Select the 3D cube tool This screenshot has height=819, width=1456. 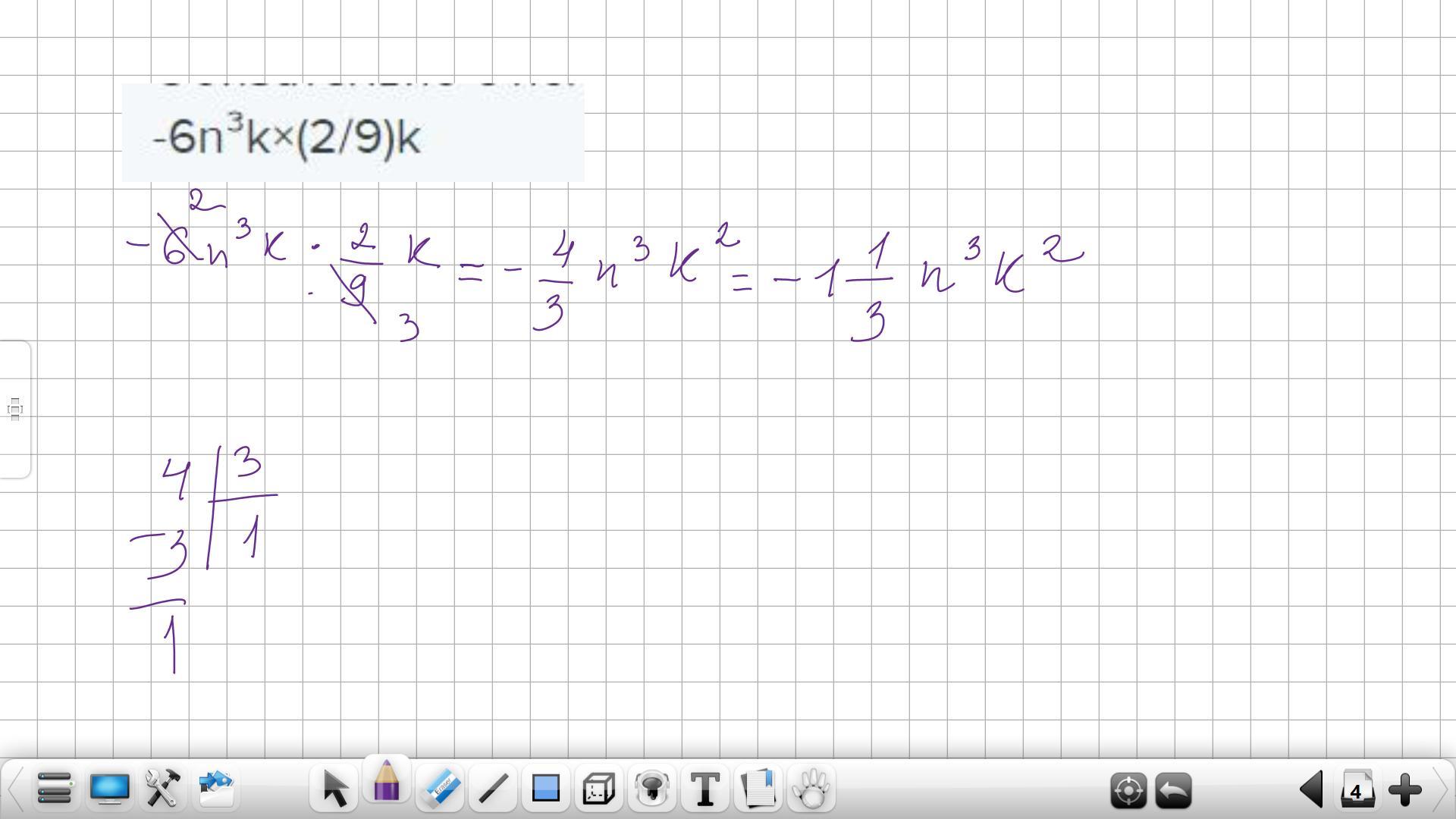point(598,789)
